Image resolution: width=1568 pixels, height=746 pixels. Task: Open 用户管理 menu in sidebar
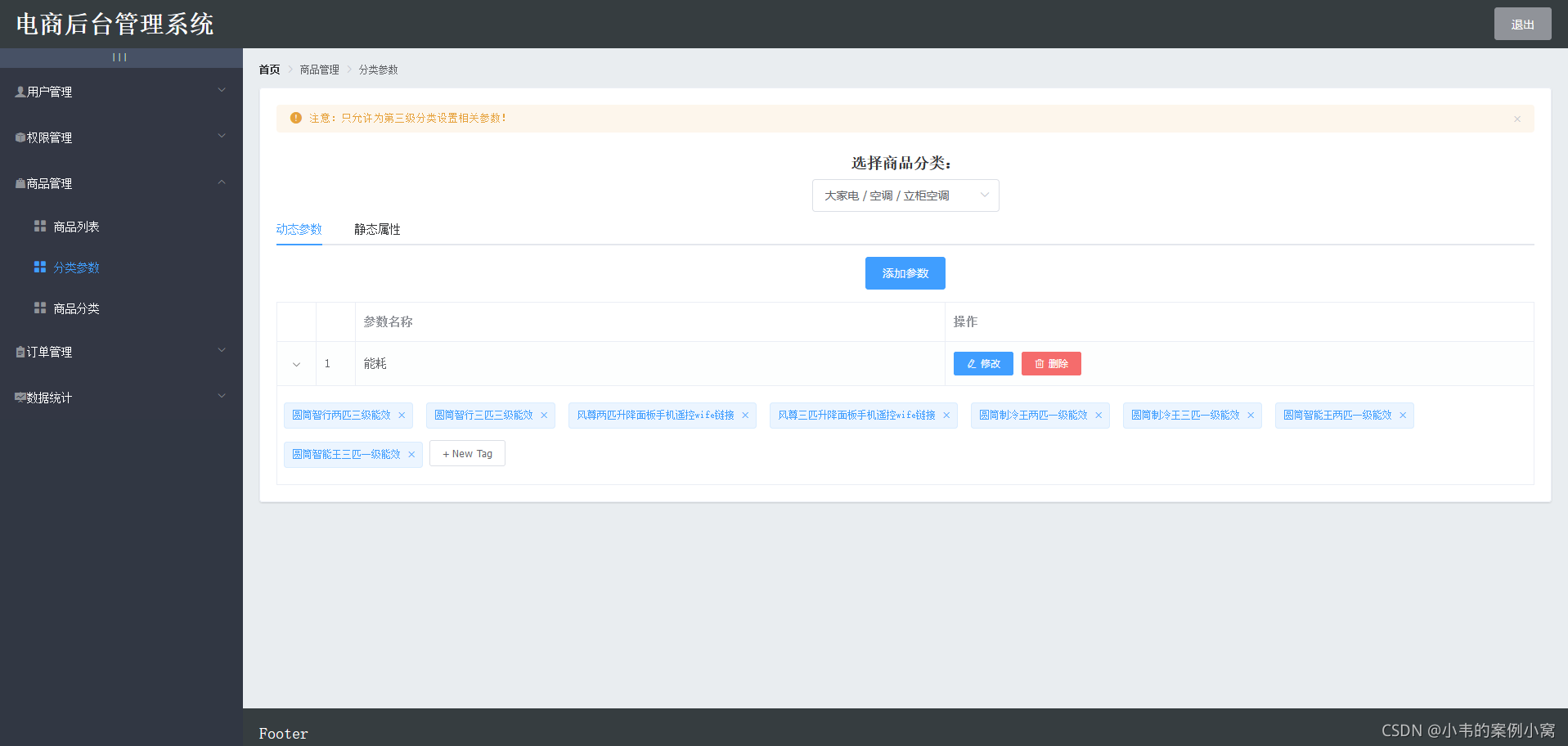tap(121, 92)
